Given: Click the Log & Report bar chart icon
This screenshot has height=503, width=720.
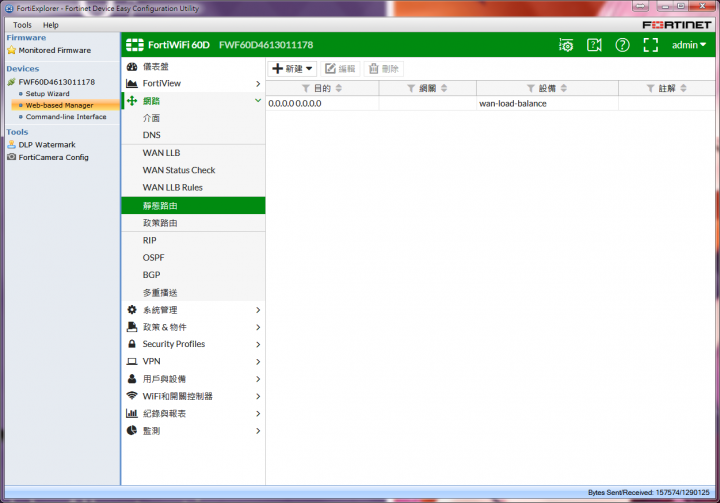Looking at the screenshot, I should pos(132,413).
